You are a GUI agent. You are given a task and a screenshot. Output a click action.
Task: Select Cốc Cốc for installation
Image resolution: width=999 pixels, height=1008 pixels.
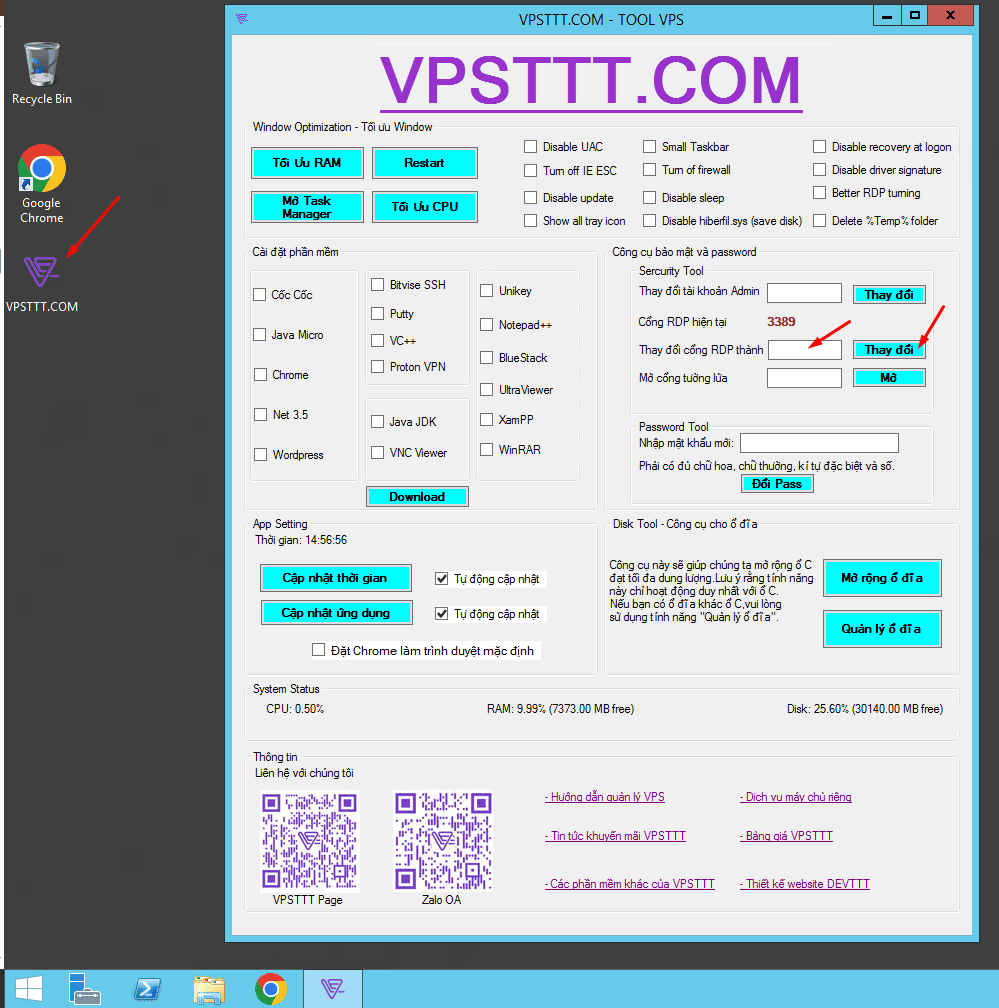pos(260,294)
